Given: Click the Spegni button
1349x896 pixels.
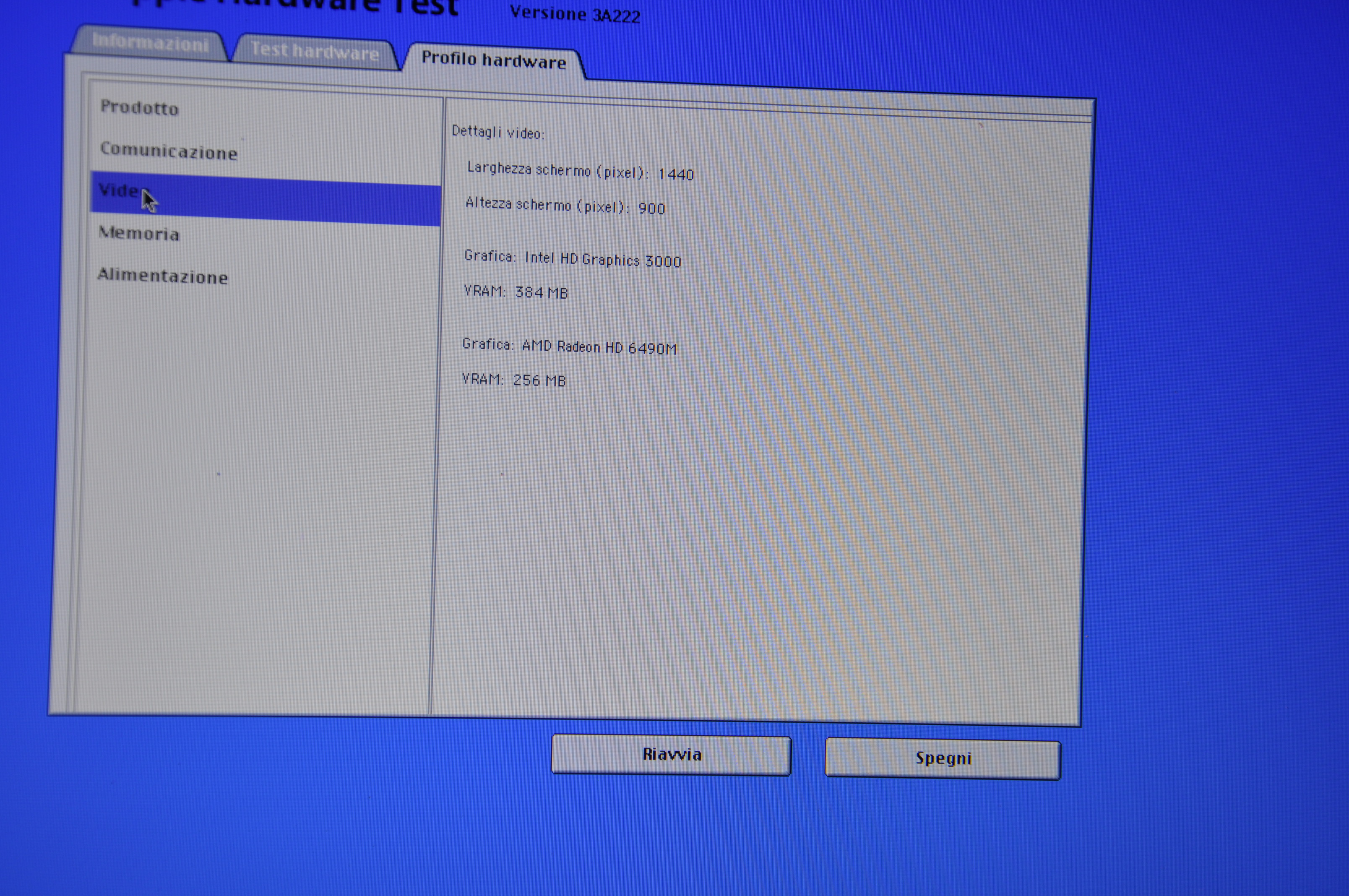Looking at the screenshot, I should click(942, 758).
